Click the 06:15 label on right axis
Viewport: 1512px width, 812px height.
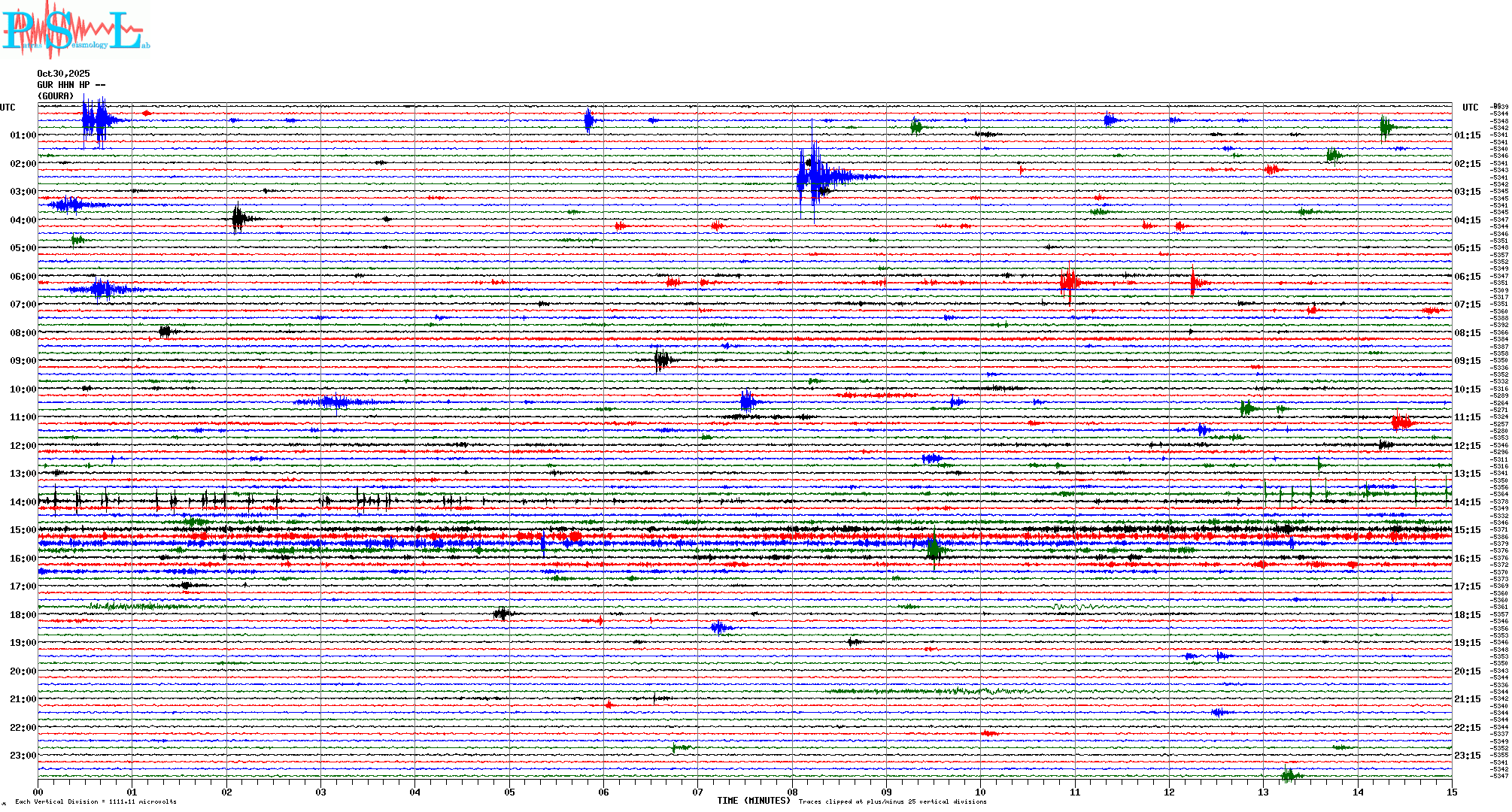click(1467, 277)
